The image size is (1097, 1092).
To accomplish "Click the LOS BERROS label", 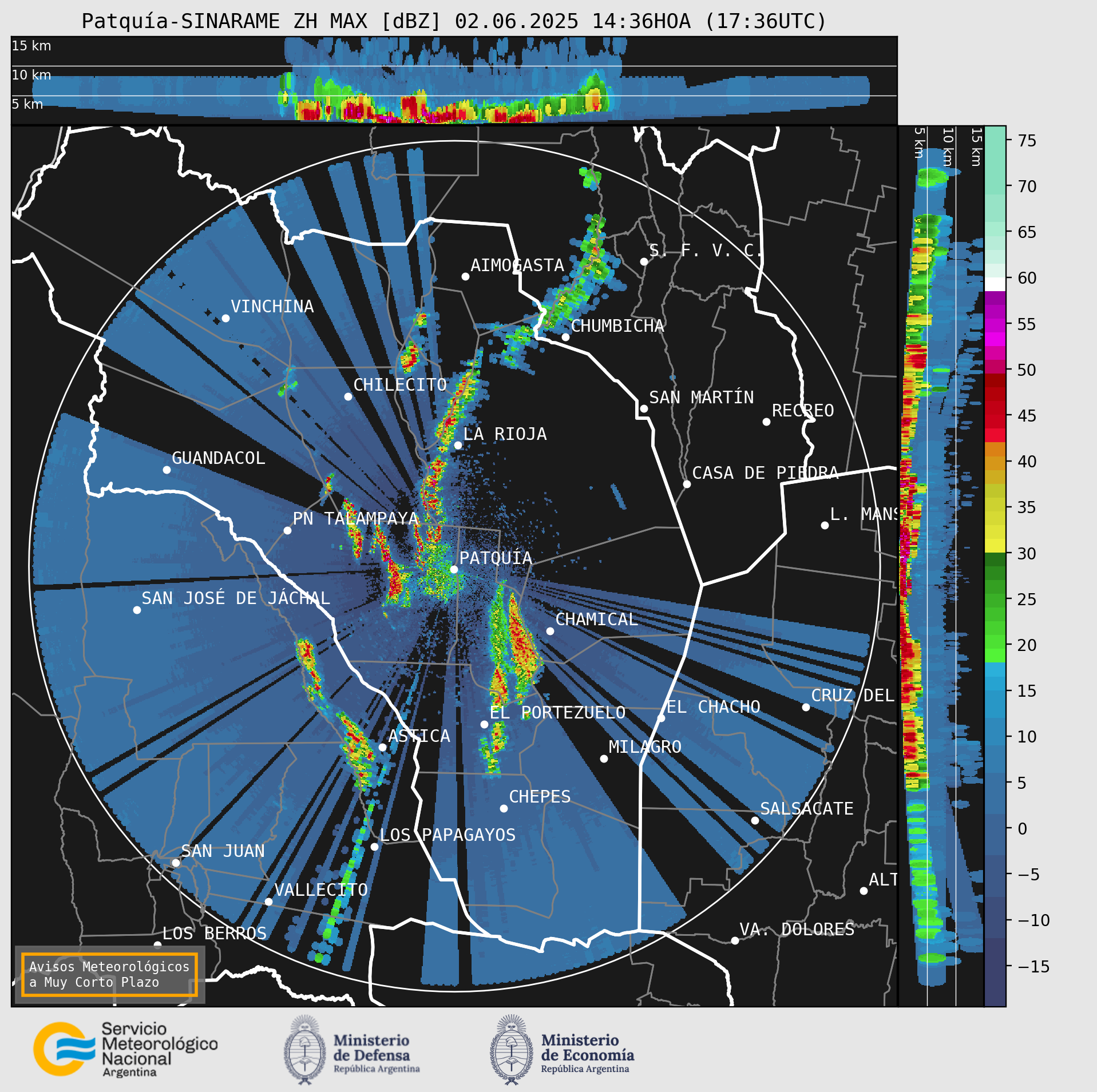I will (x=215, y=934).
